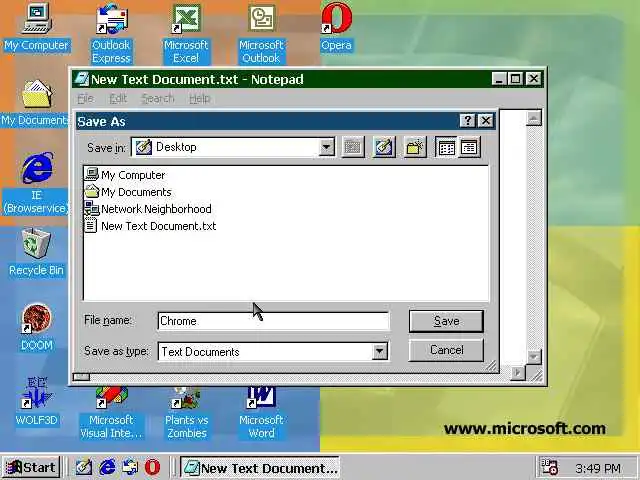
Task: Click the Save As help question mark
Action: pyautogui.click(x=468, y=120)
